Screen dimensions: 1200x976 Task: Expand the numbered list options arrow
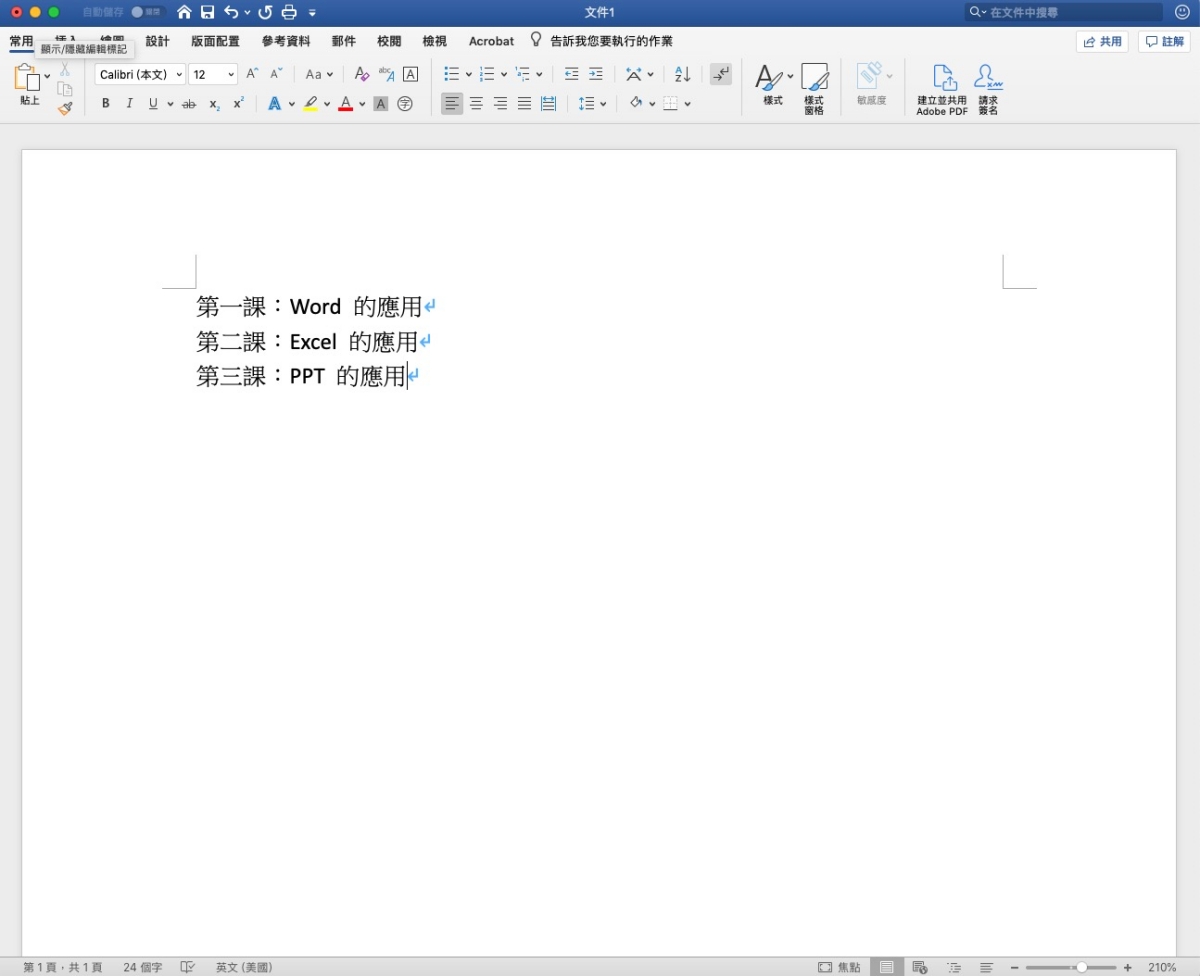pyautogui.click(x=504, y=75)
